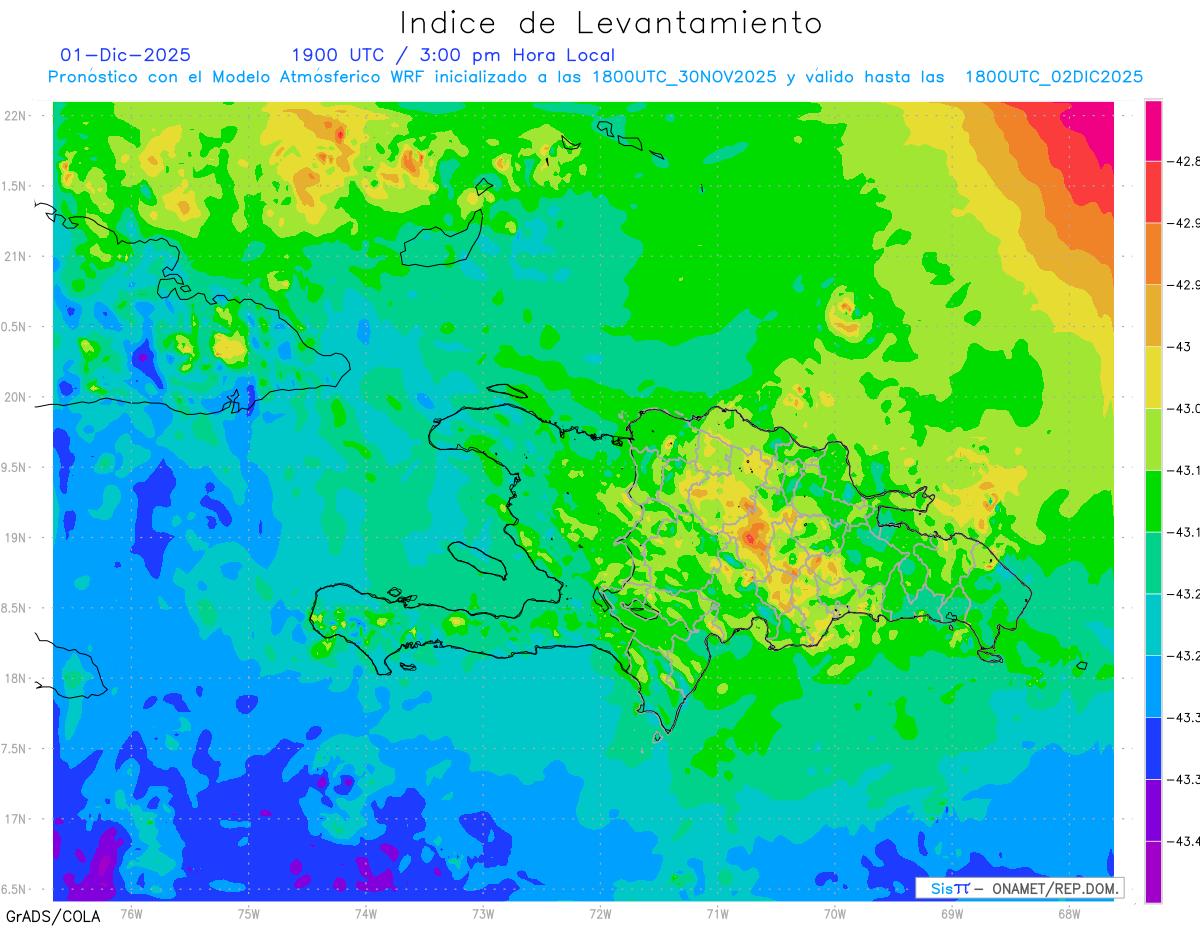Click the '72W' longitude axis label
Viewport: 1200px width, 927px height.
[600, 912]
